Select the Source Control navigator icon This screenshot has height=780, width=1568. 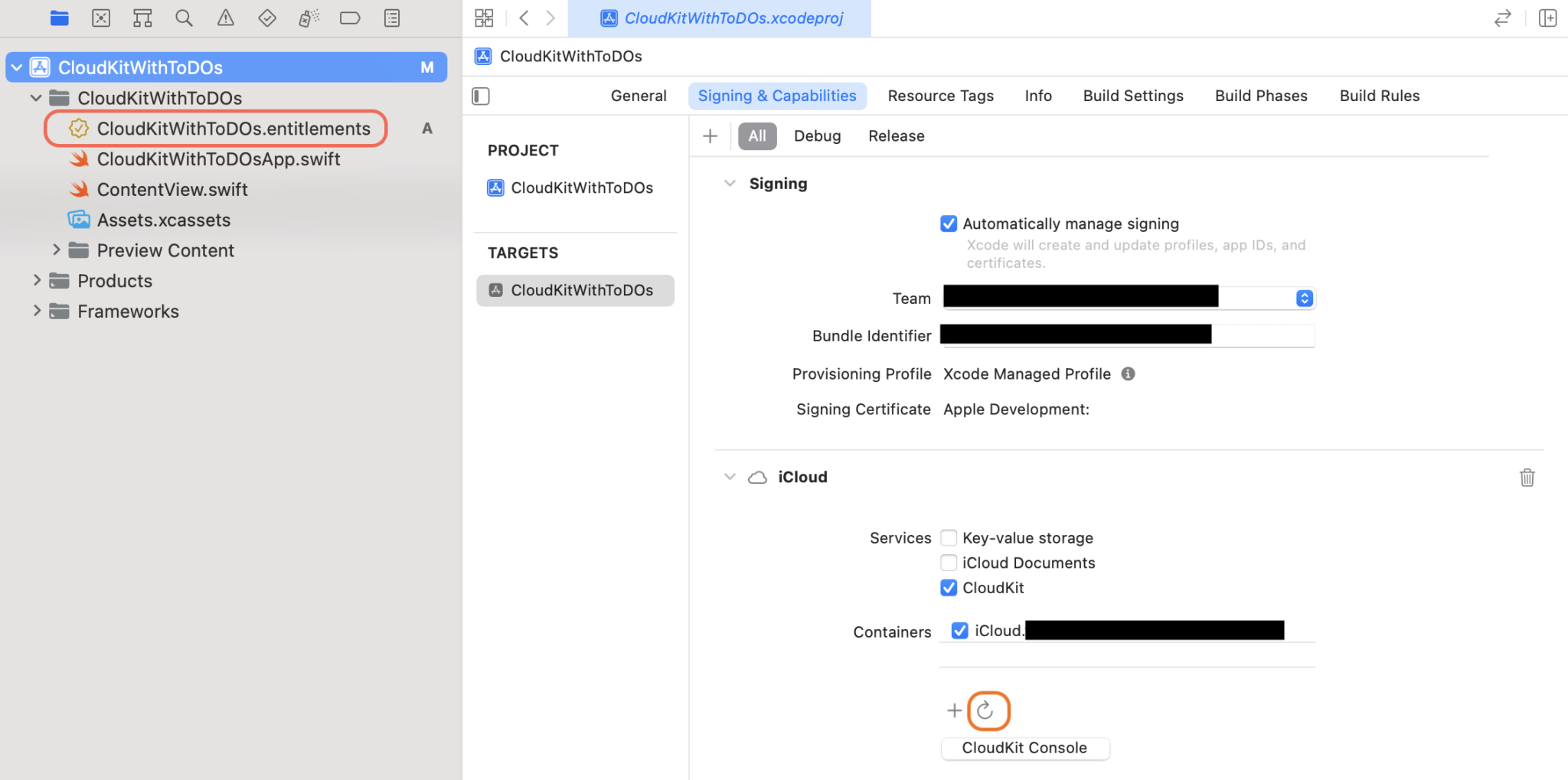101,18
